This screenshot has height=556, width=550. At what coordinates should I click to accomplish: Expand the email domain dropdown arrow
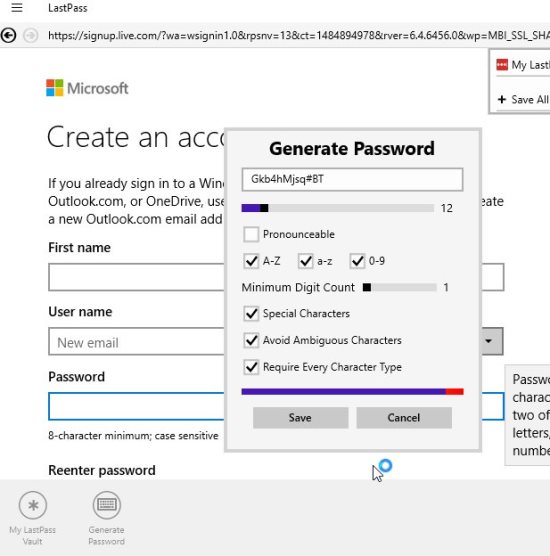coord(491,341)
